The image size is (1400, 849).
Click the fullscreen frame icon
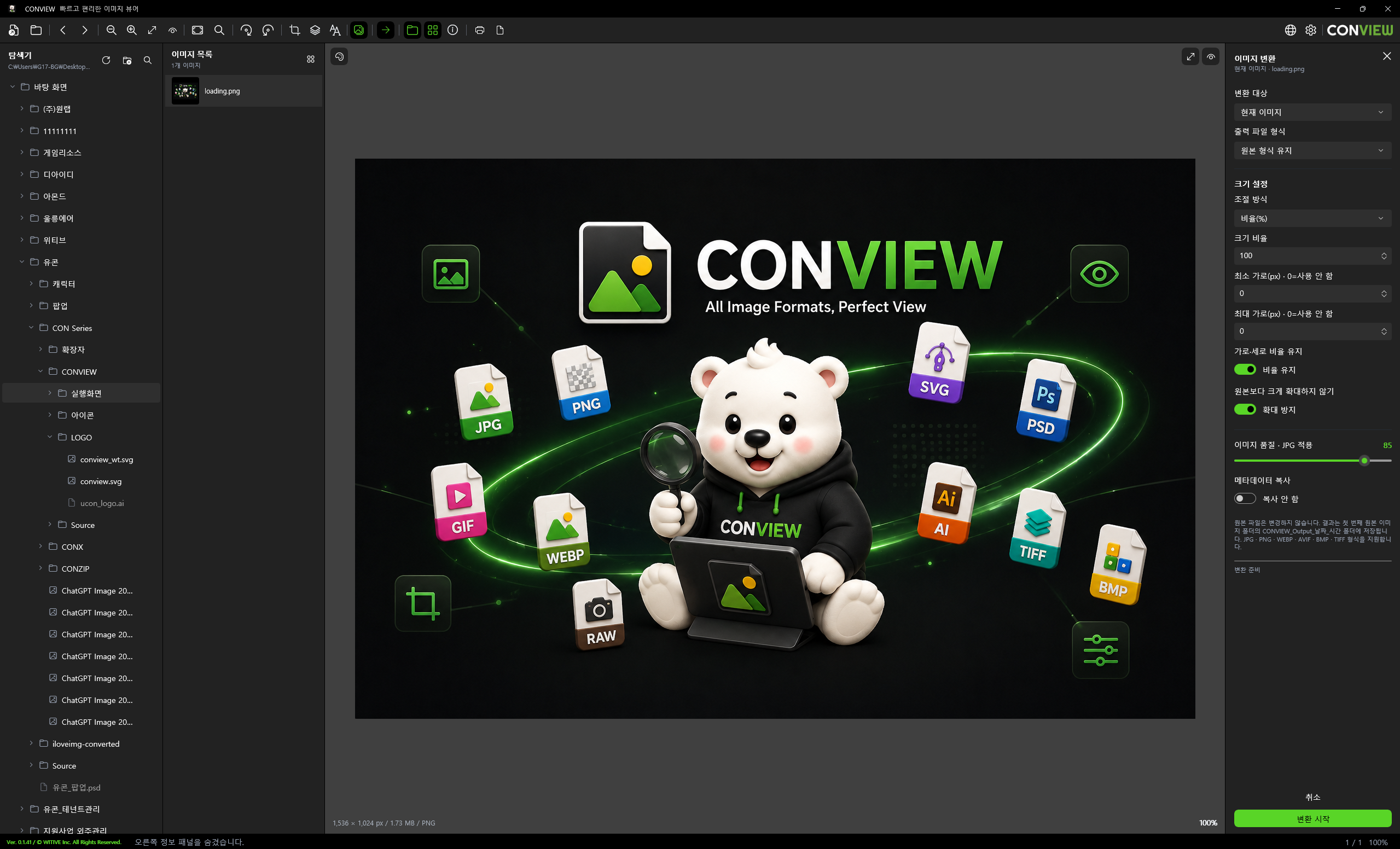click(x=197, y=30)
